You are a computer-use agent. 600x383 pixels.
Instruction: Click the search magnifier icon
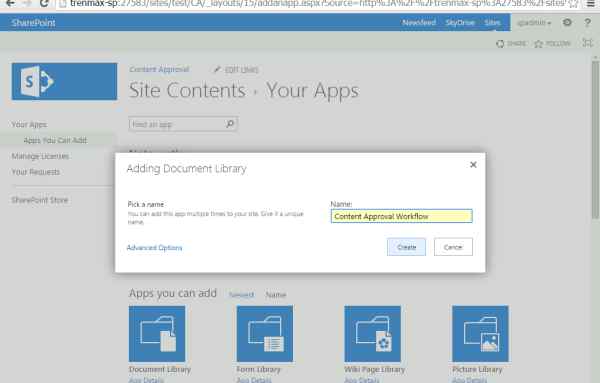pyautogui.click(x=230, y=124)
